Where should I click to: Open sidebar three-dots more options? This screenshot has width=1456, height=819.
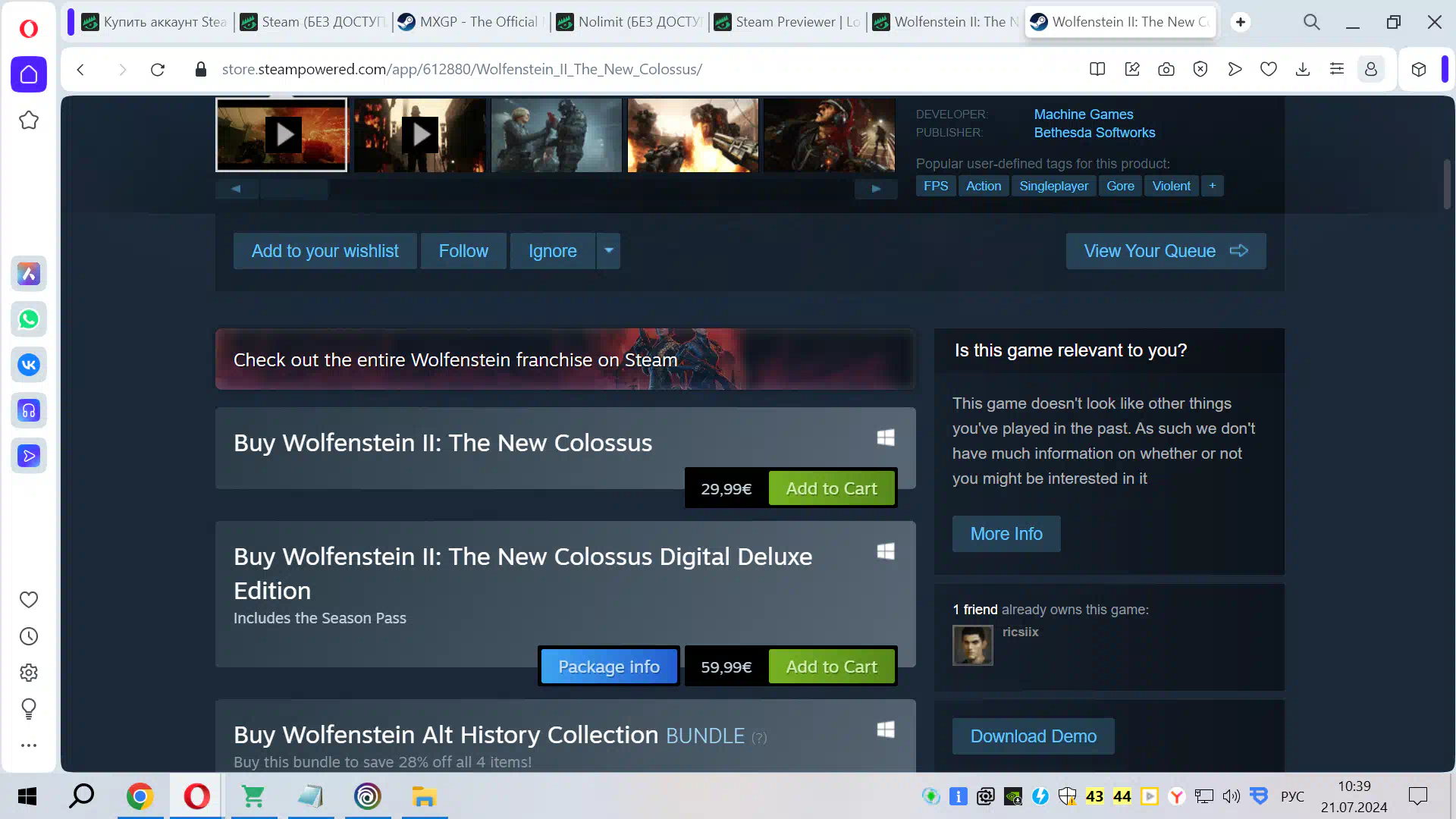(x=29, y=745)
